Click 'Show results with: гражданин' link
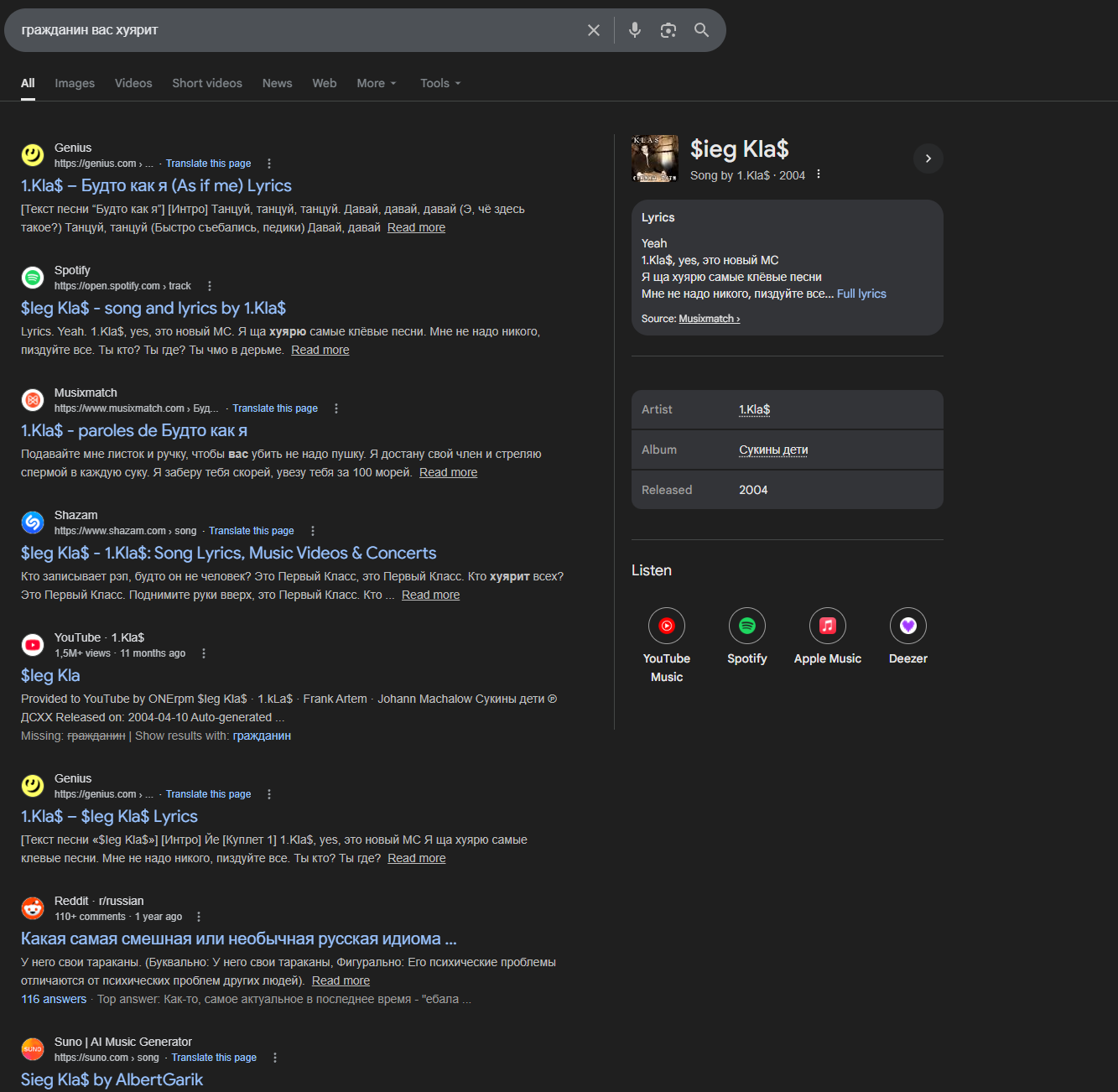 coord(262,736)
